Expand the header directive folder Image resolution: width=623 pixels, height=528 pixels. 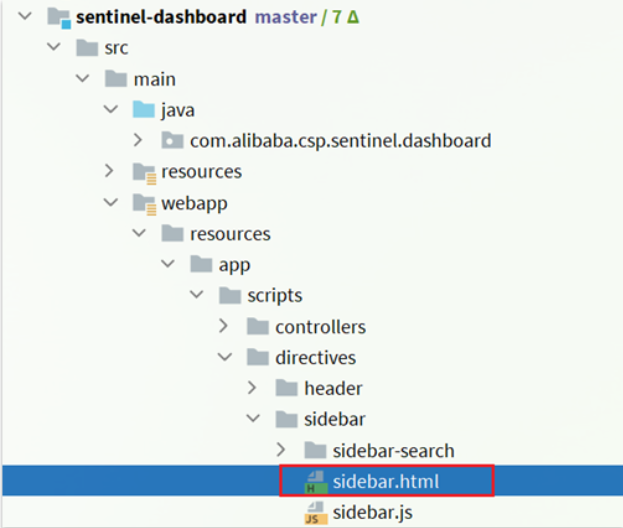252,388
